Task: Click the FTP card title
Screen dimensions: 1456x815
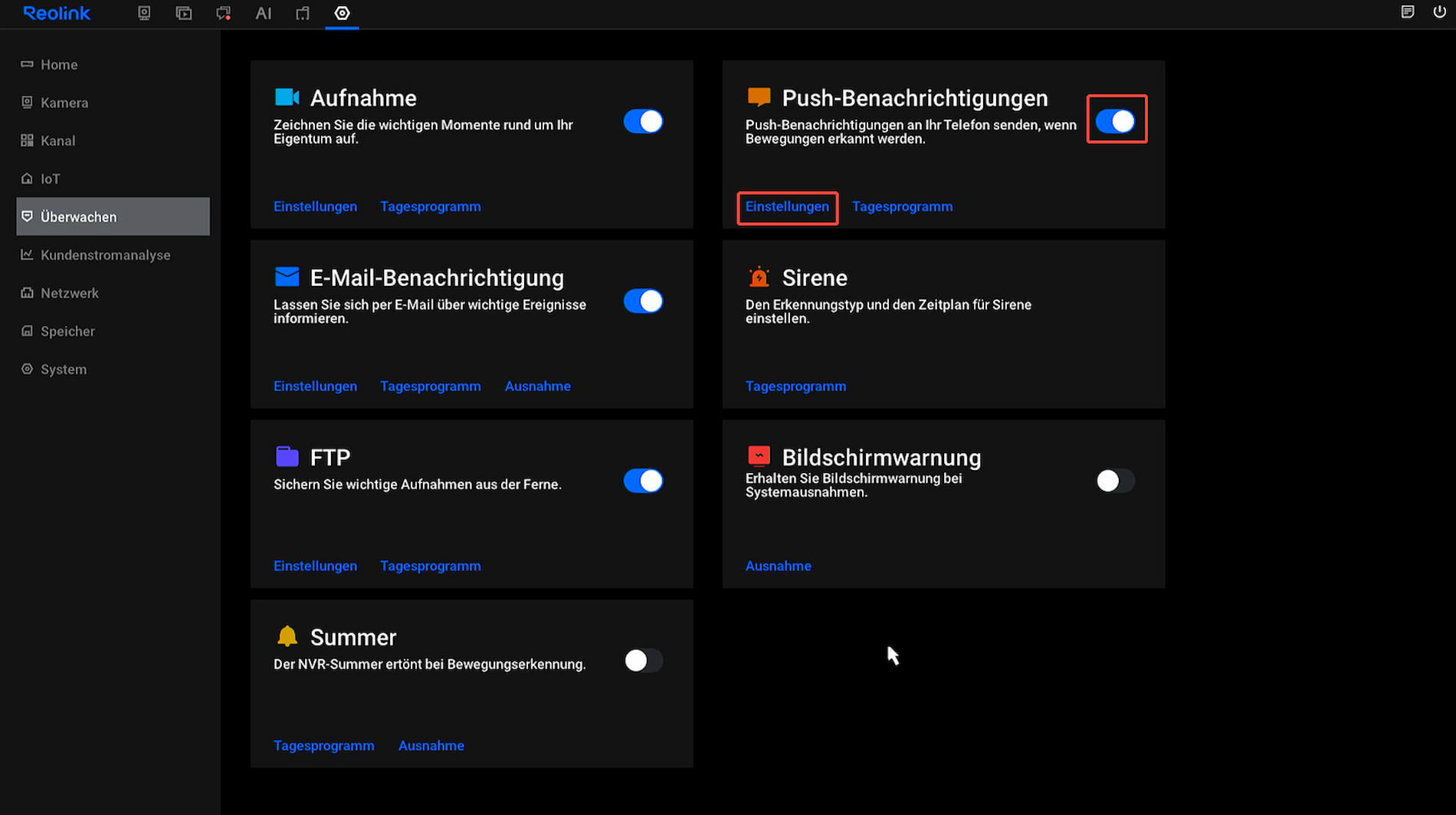Action: (330, 458)
